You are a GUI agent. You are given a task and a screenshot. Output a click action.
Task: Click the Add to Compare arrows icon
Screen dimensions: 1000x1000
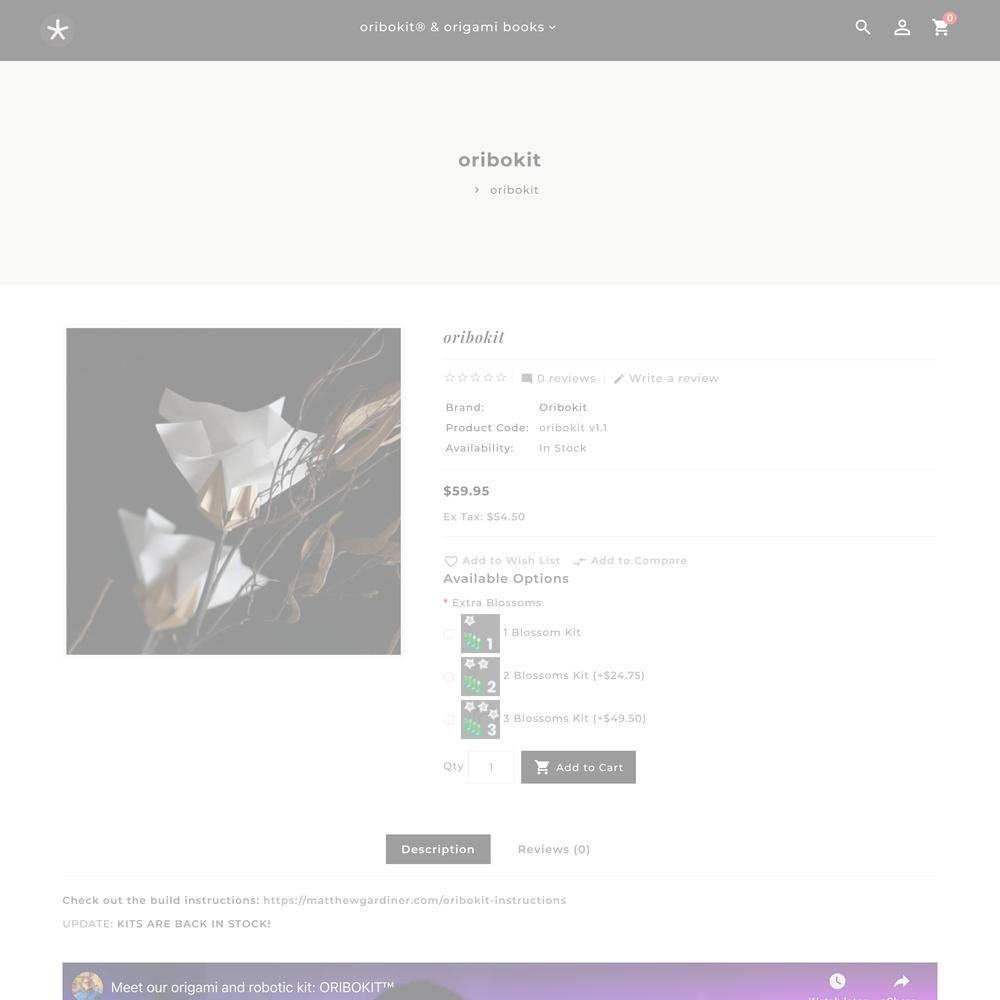pos(579,561)
